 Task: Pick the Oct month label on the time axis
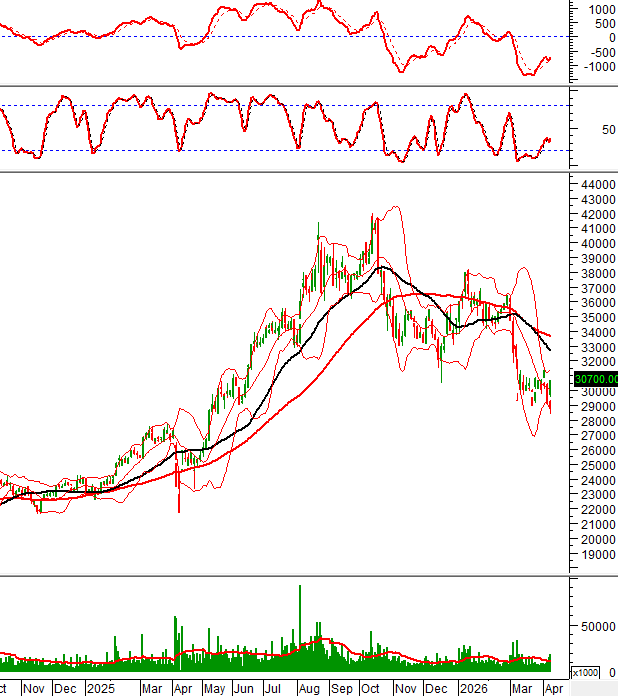[371, 689]
